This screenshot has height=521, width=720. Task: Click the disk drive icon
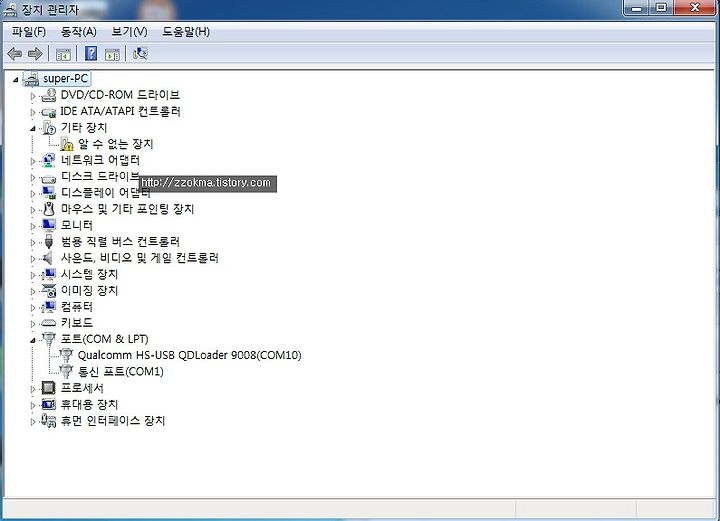pos(49,178)
